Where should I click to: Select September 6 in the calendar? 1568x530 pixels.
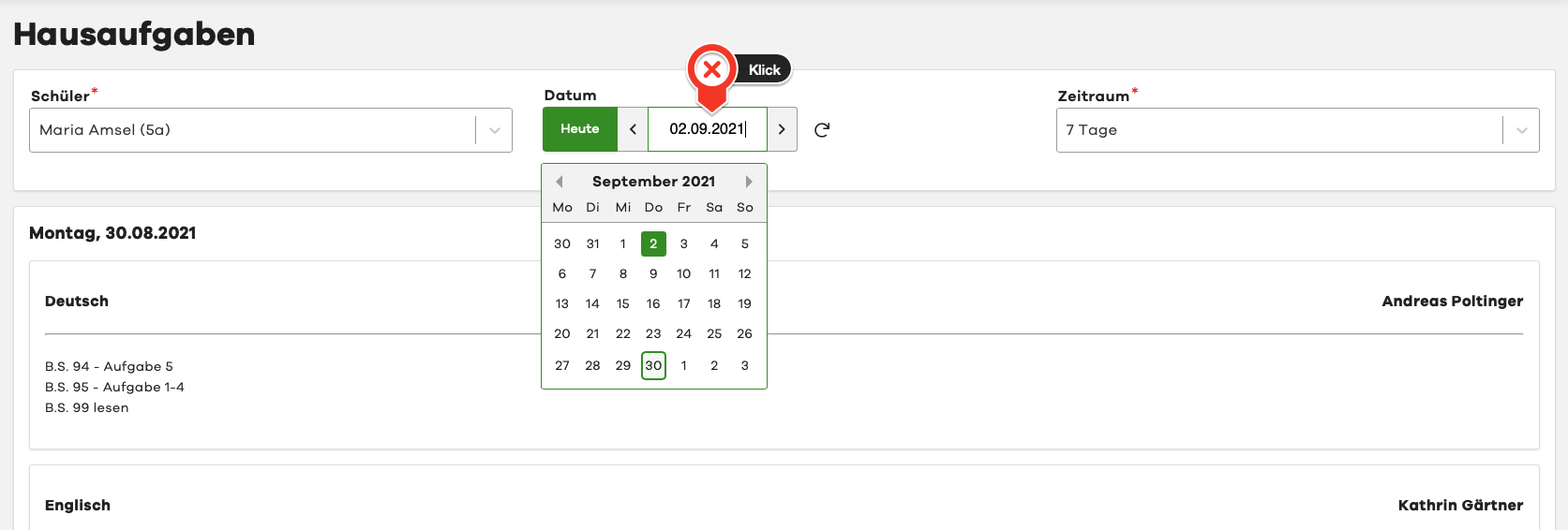(x=562, y=273)
